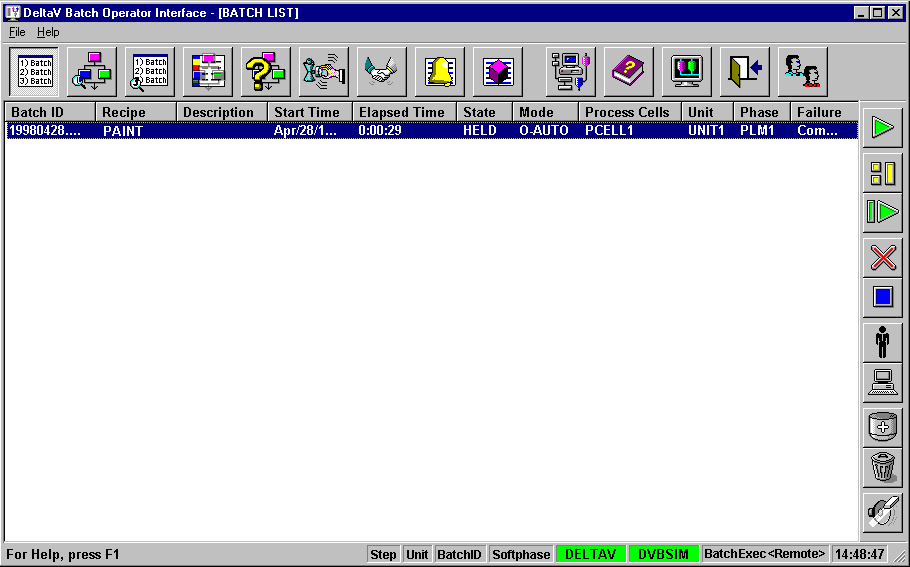Select batch ID 19980428 cell
Image resolution: width=910 pixels, height=567 pixels.
pyautogui.click(x=45, y=131)
